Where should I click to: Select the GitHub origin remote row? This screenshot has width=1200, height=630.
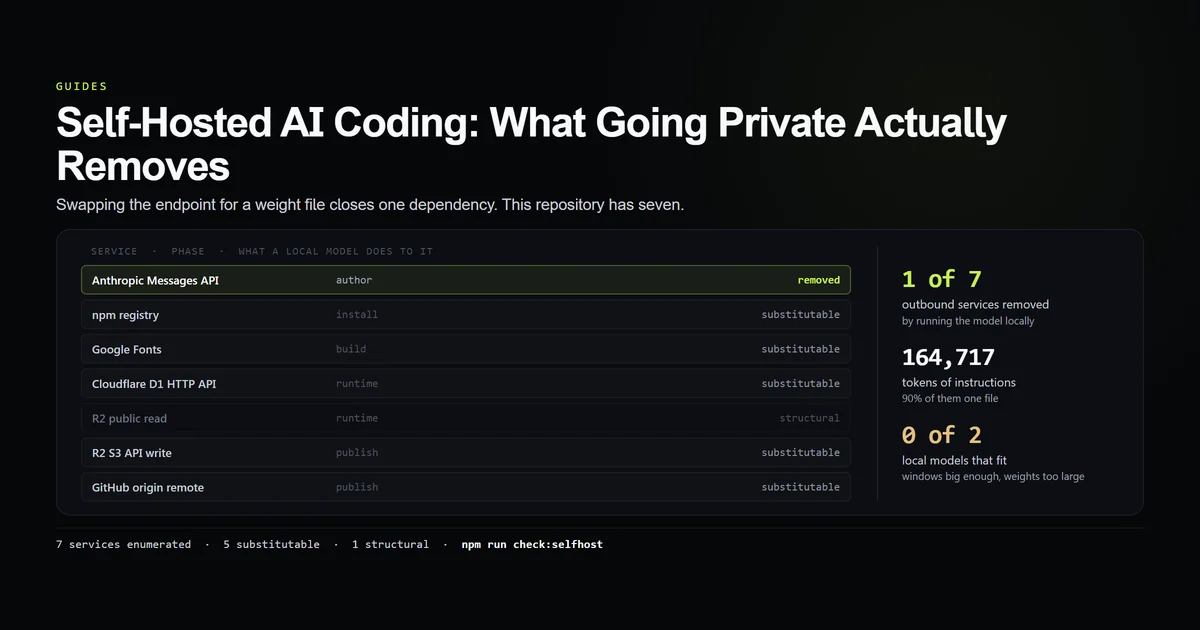tap(466, 487)
